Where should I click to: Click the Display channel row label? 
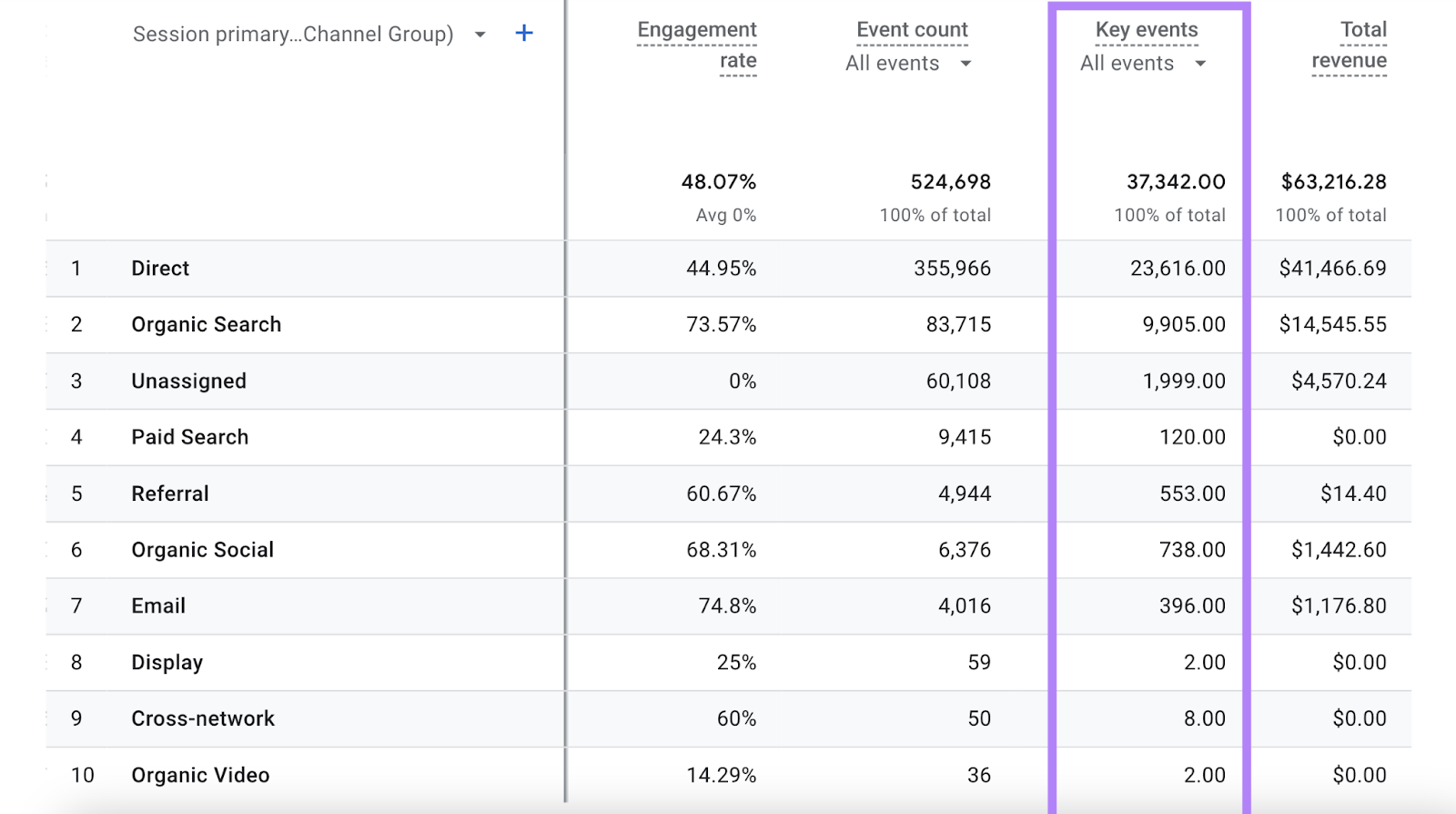point(167,663)
